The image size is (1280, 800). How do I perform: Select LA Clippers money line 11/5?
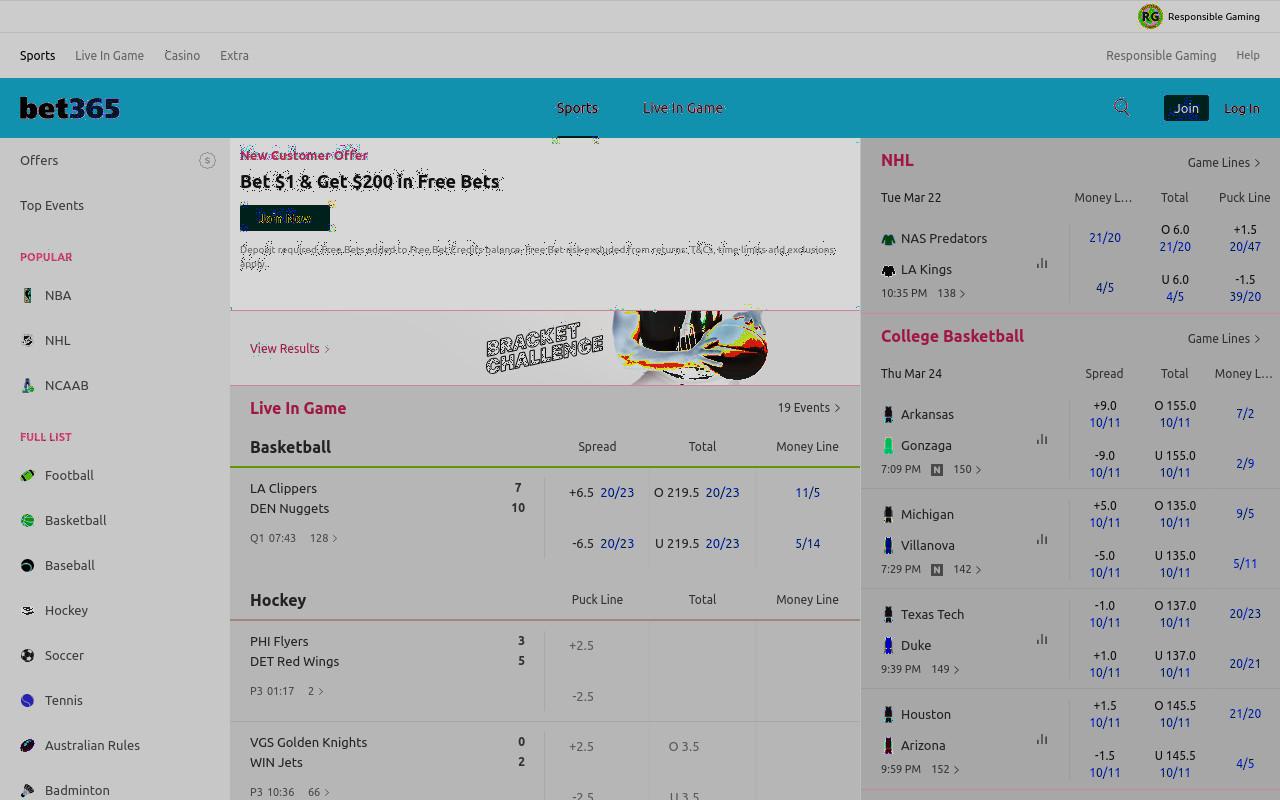[808, 492]
